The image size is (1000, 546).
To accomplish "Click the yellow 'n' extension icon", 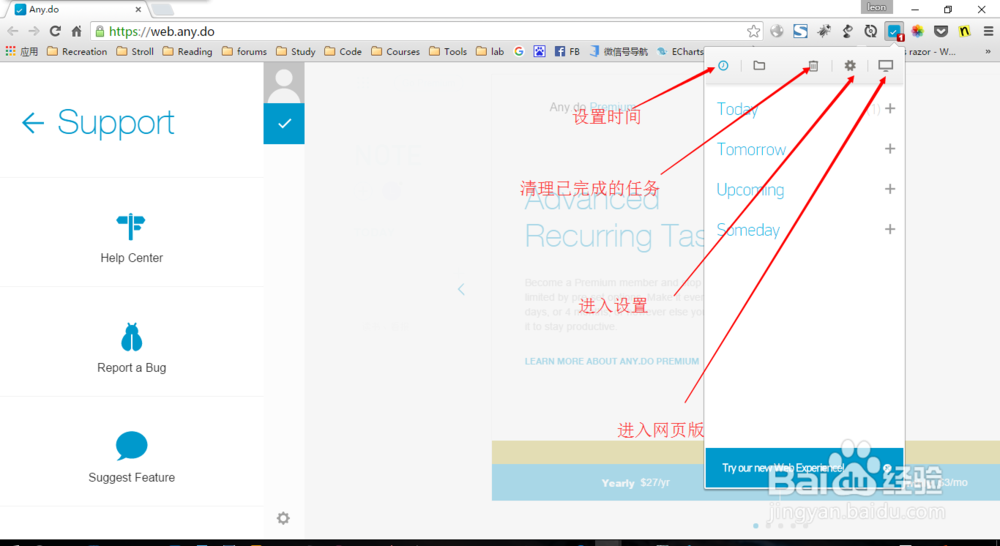I will 964,31.
